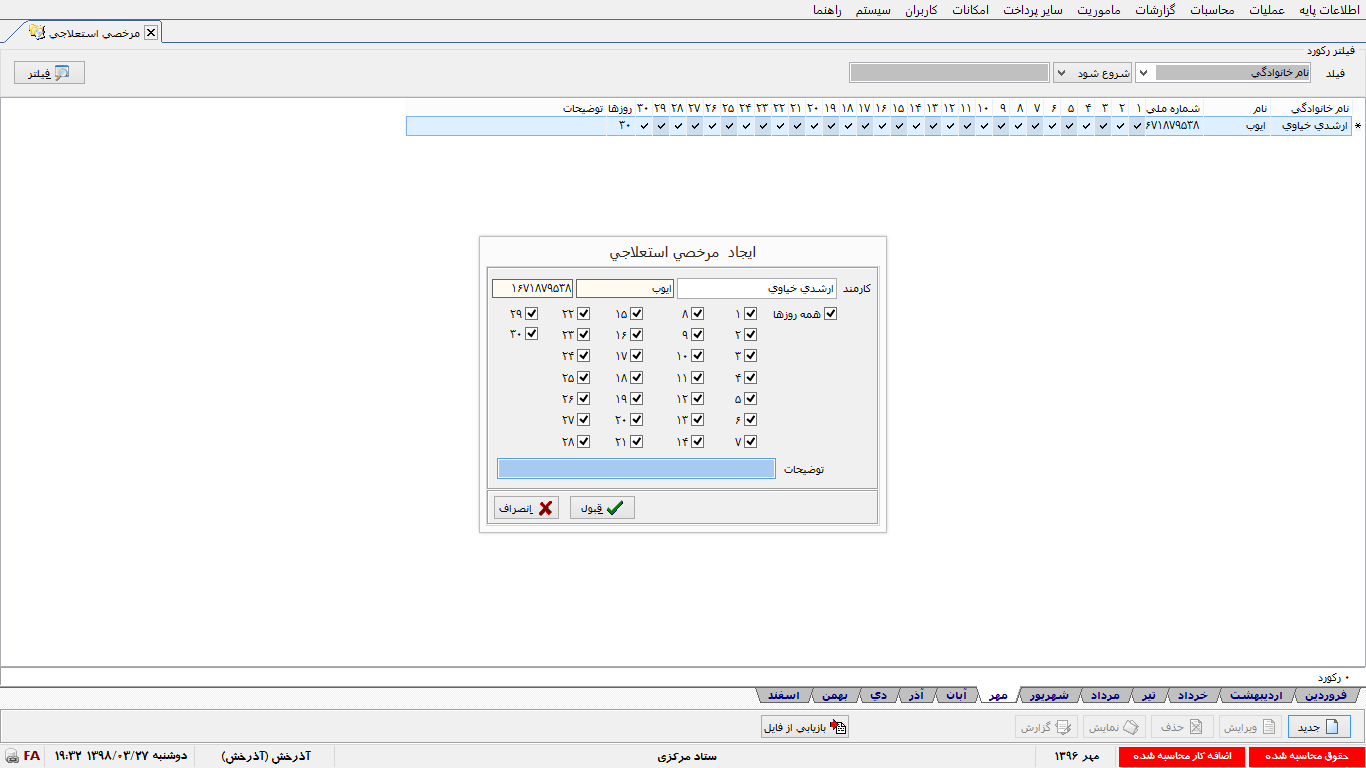The height and width of the screenshot is (768, 1366).
Task: Open the نام خانوادگی field dropdown
Action: (x=1145, y=73)
